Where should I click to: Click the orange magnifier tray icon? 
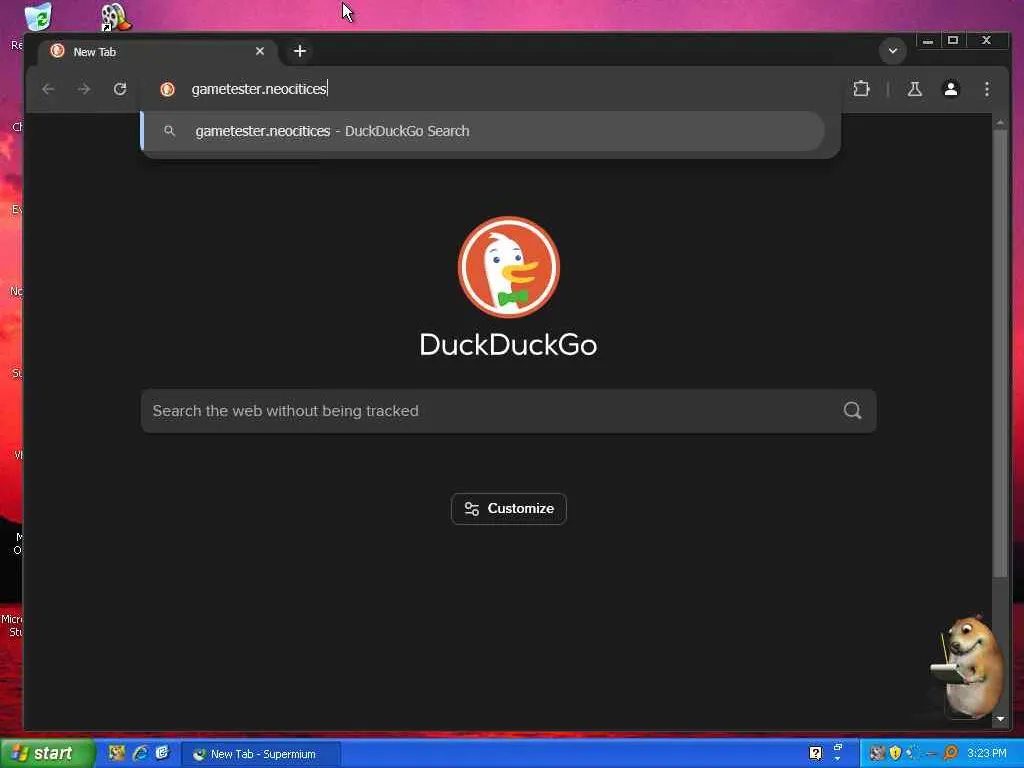coord(951,753)
